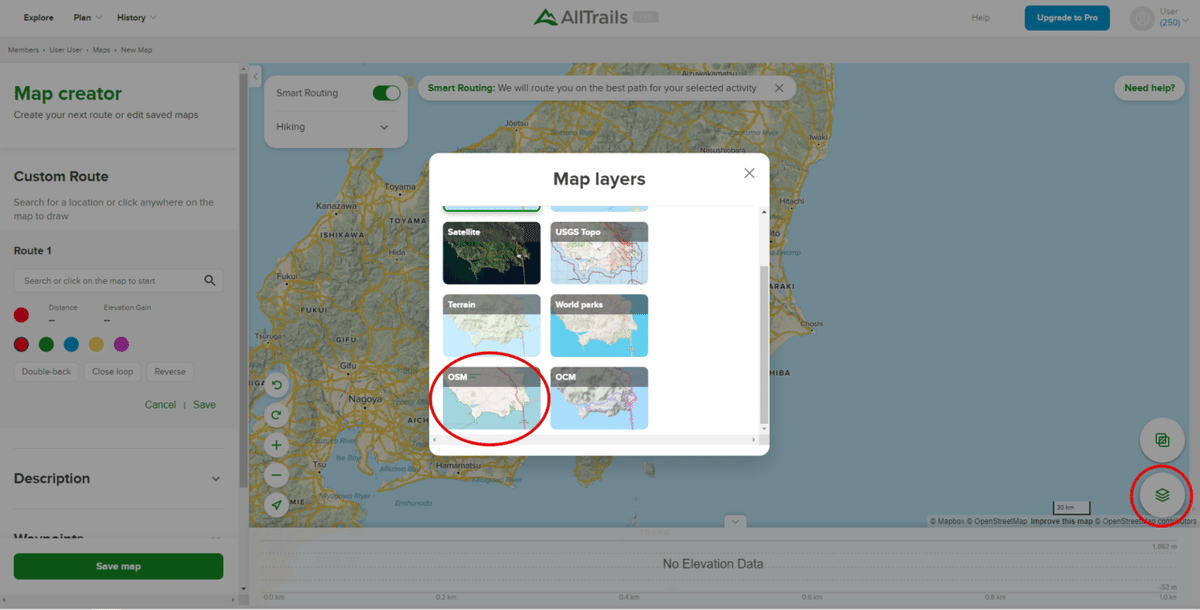Pick the red route color swatch

(x=21, y=344)
